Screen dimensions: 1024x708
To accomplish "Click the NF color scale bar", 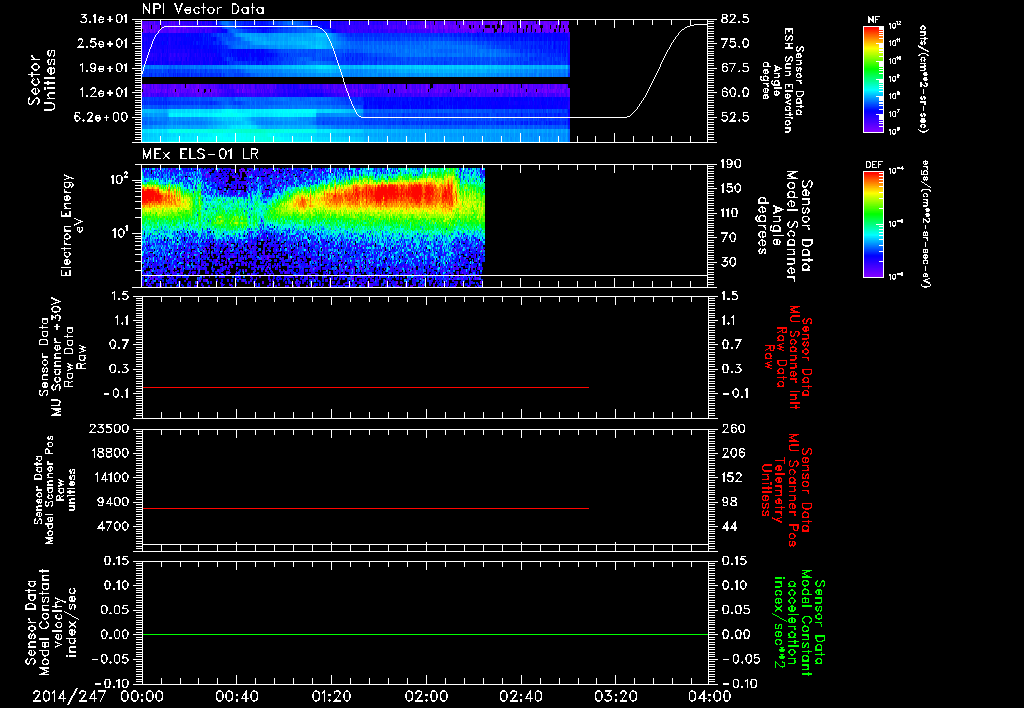I will pos(873,79).
